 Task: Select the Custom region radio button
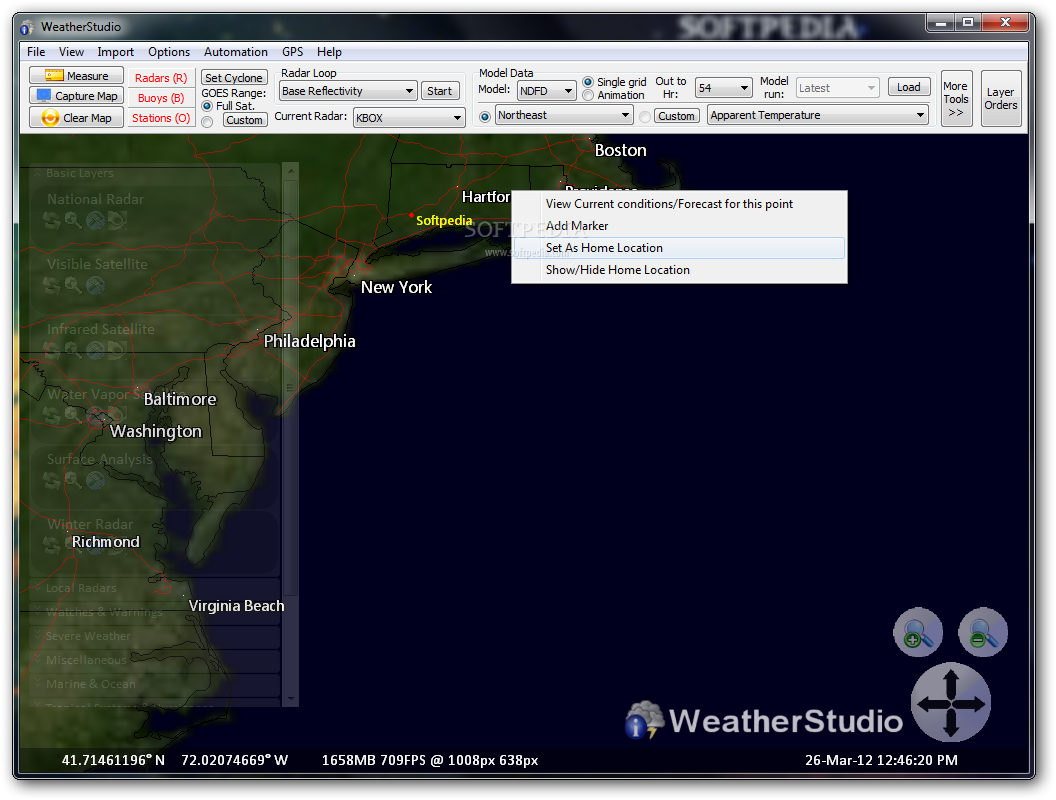tap(645, 116)
